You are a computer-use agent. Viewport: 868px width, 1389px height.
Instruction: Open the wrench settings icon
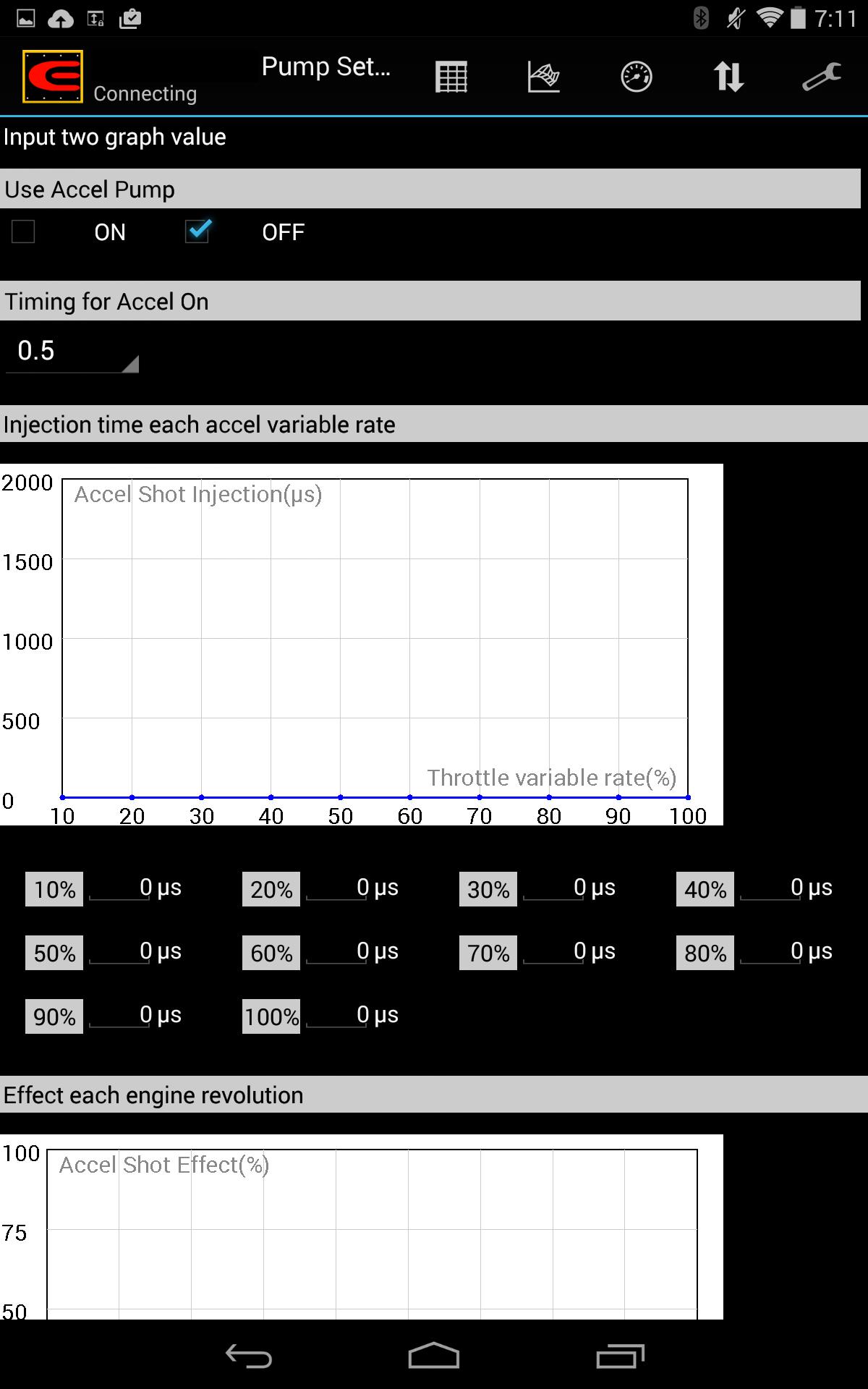pos(822,77)
